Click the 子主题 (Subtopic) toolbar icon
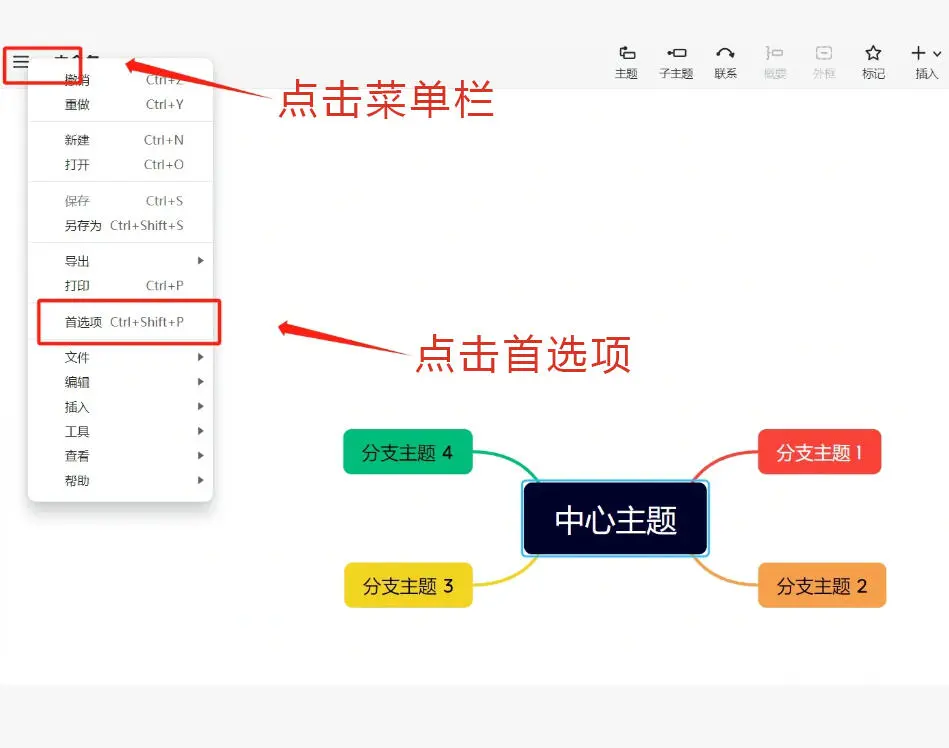The height and width of the screenshot is (748, 949). pos(676,58)
